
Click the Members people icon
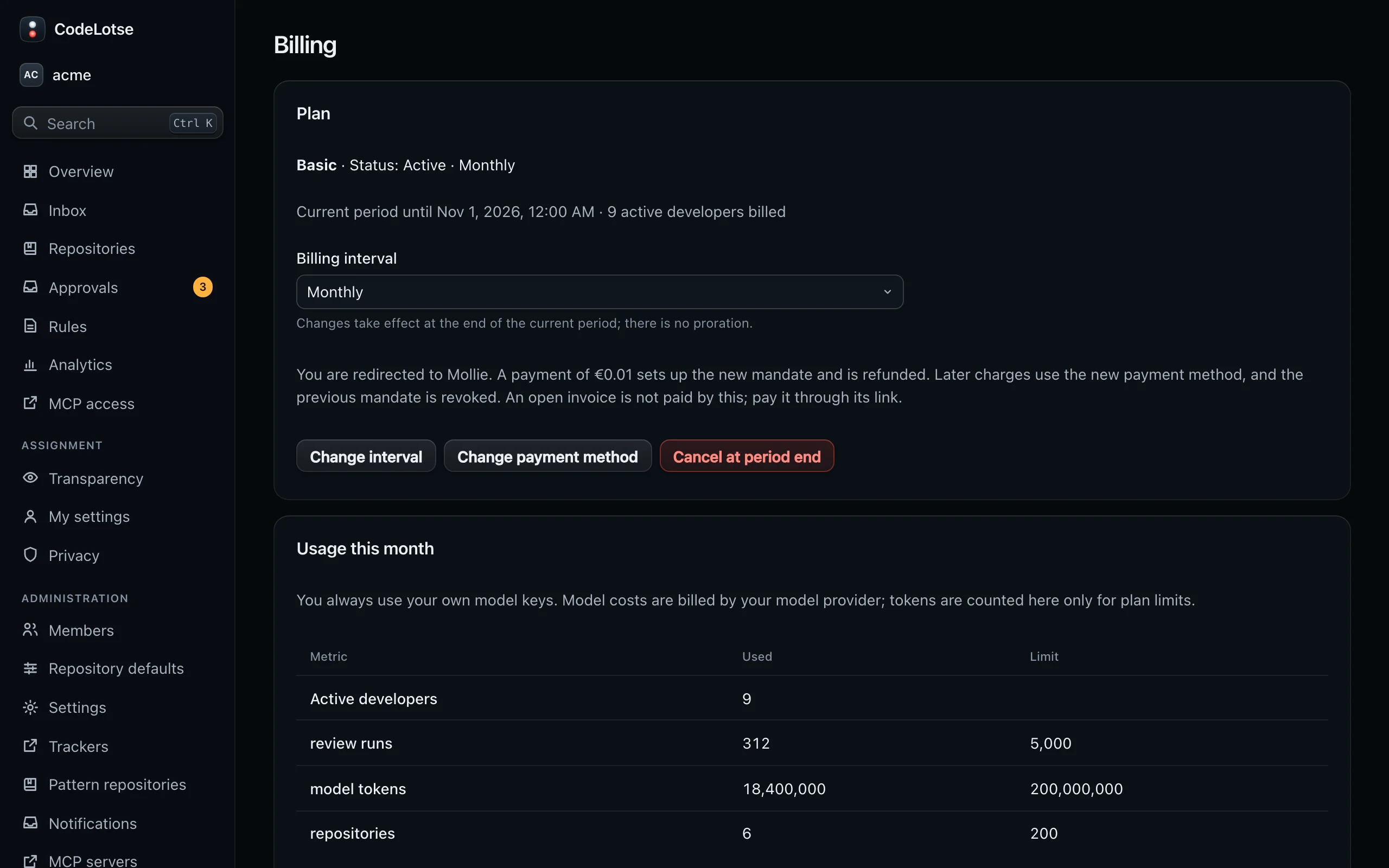pyautogui.click(x=30, y=630)
